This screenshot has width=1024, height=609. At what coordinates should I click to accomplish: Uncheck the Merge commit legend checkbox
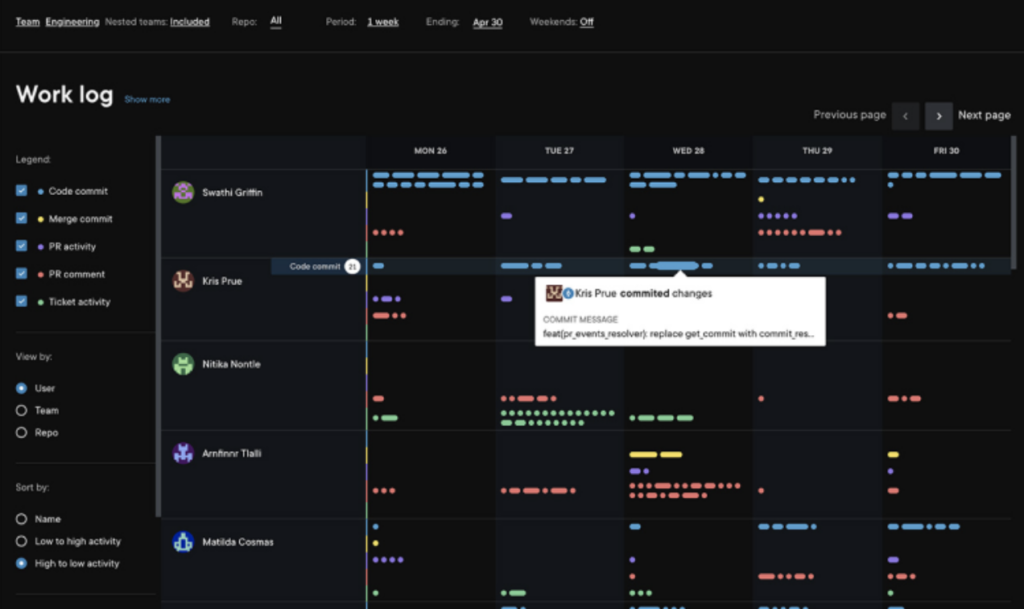tap(23, 218)
